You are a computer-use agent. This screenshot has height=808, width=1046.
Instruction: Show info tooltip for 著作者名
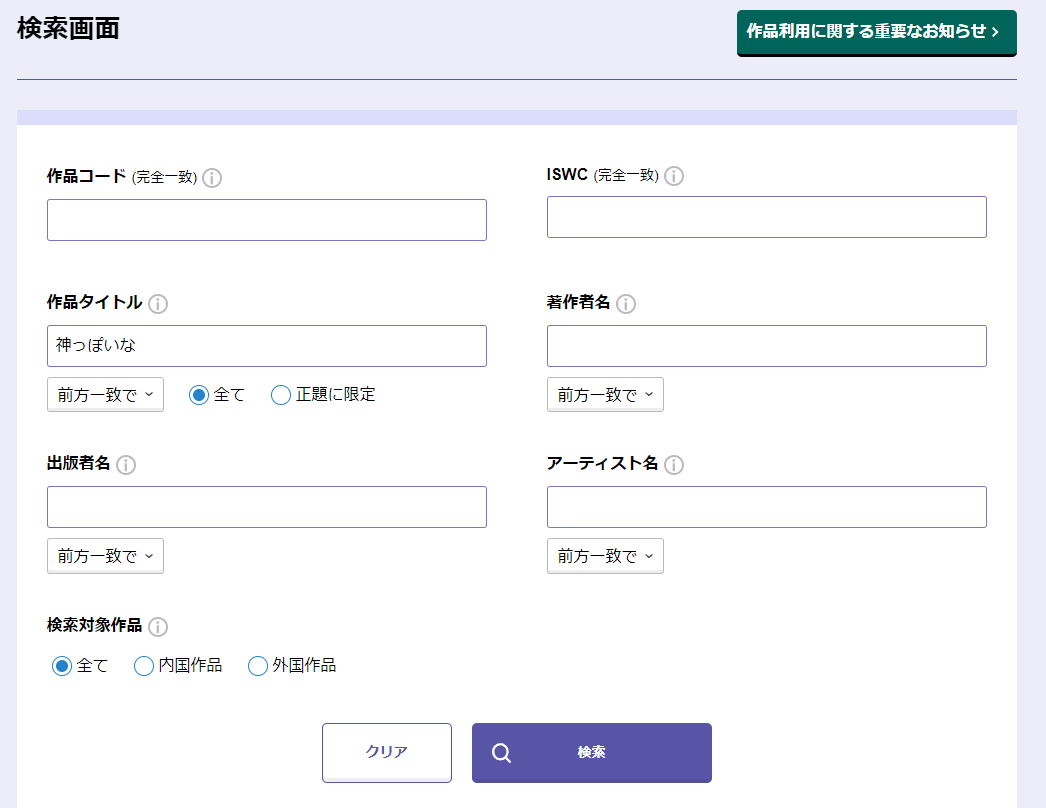tap(626, 304)
